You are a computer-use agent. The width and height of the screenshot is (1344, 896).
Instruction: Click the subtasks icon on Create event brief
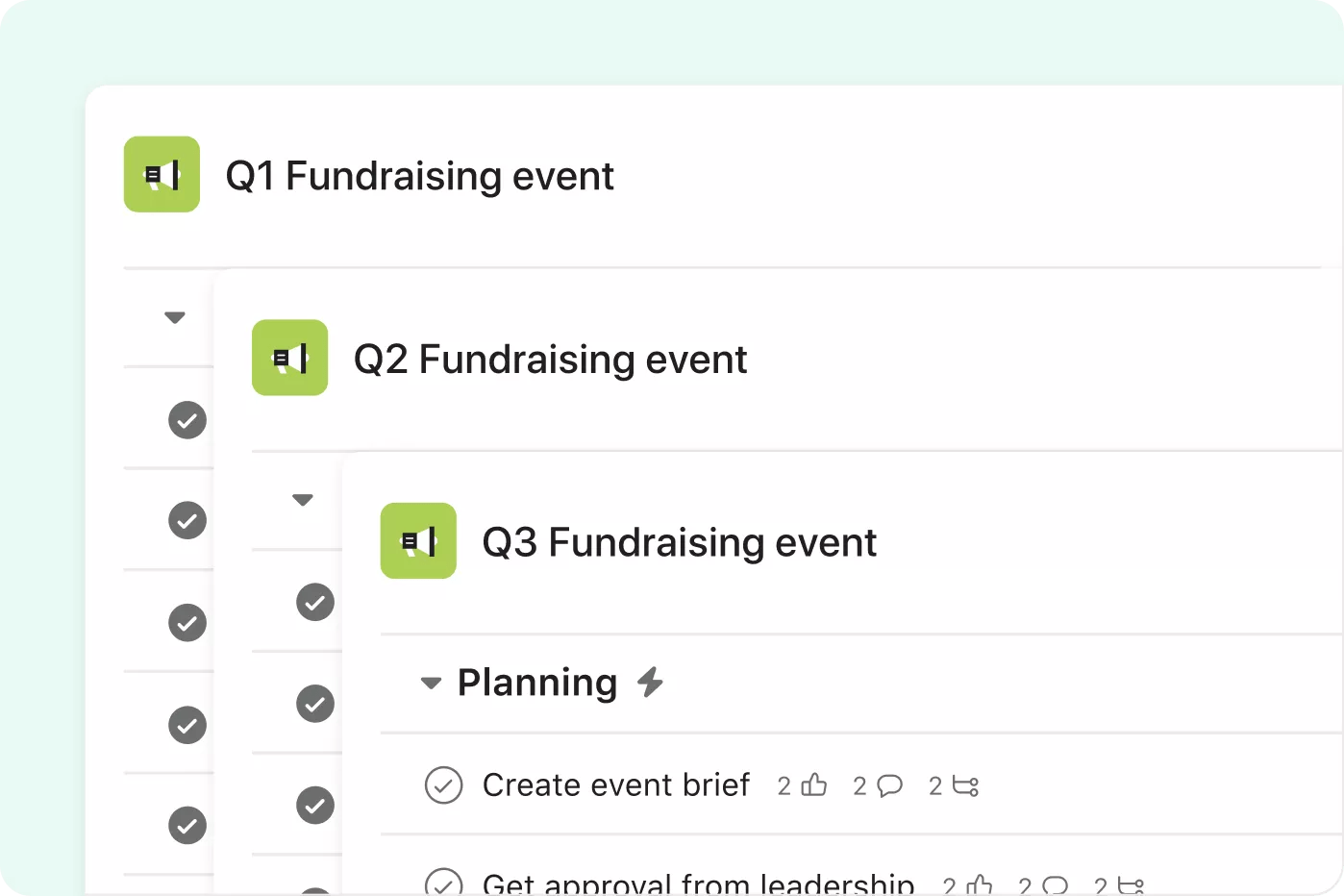click(x=964, y=785)
